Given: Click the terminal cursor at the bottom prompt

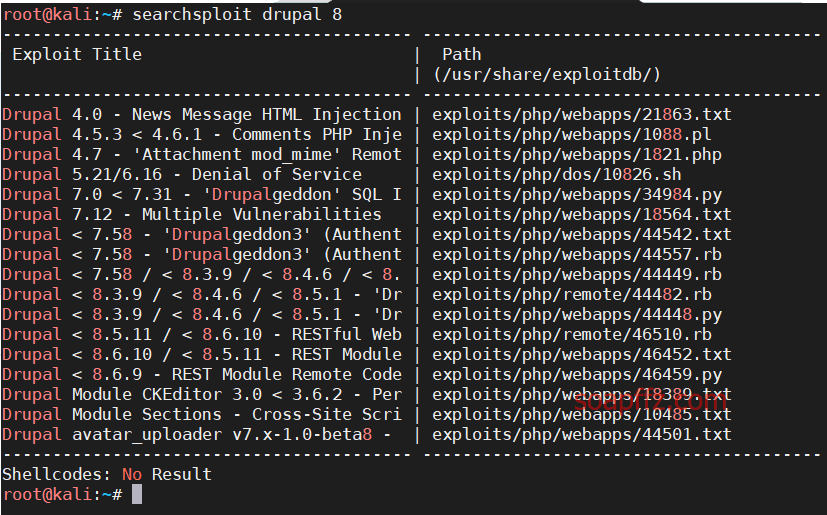Looking at the screenshot, I should pyautogui.click(x=137, y=494).
